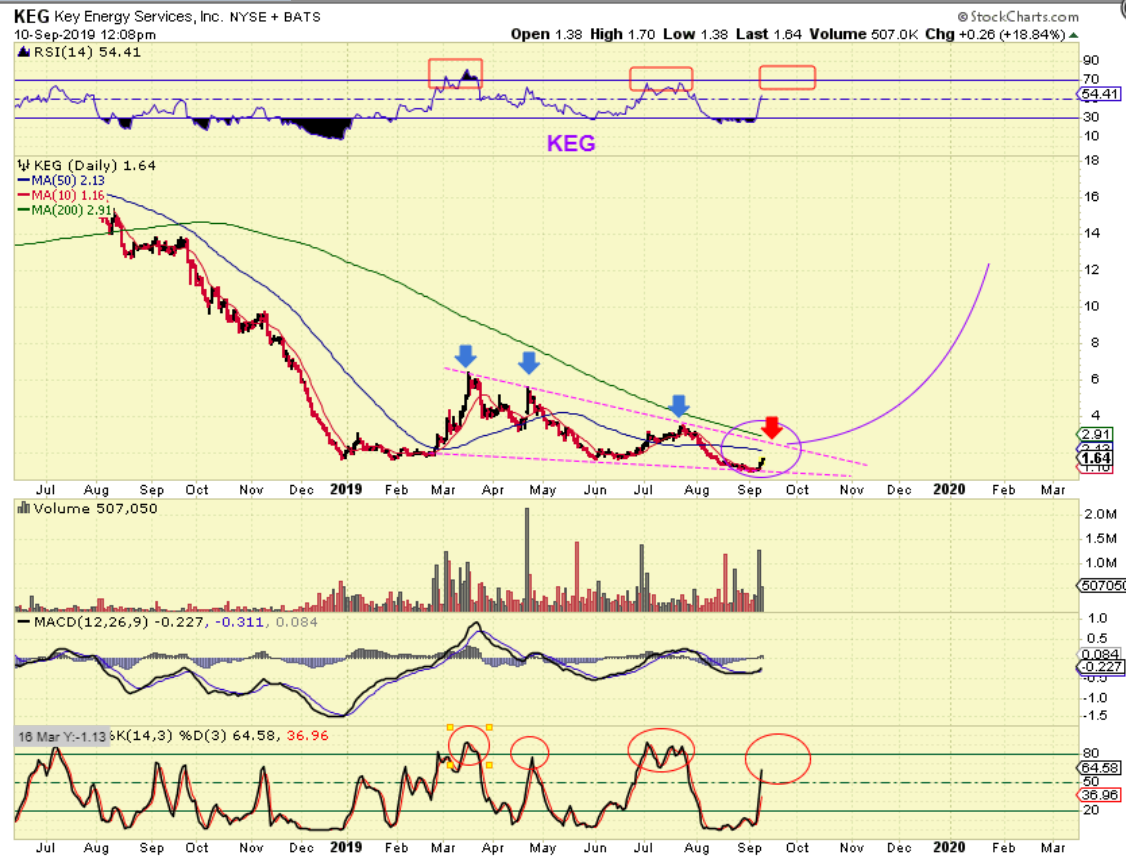Click the Last 1.64 value
Screen dimensions: 1126x857
(x=768, y=34)
